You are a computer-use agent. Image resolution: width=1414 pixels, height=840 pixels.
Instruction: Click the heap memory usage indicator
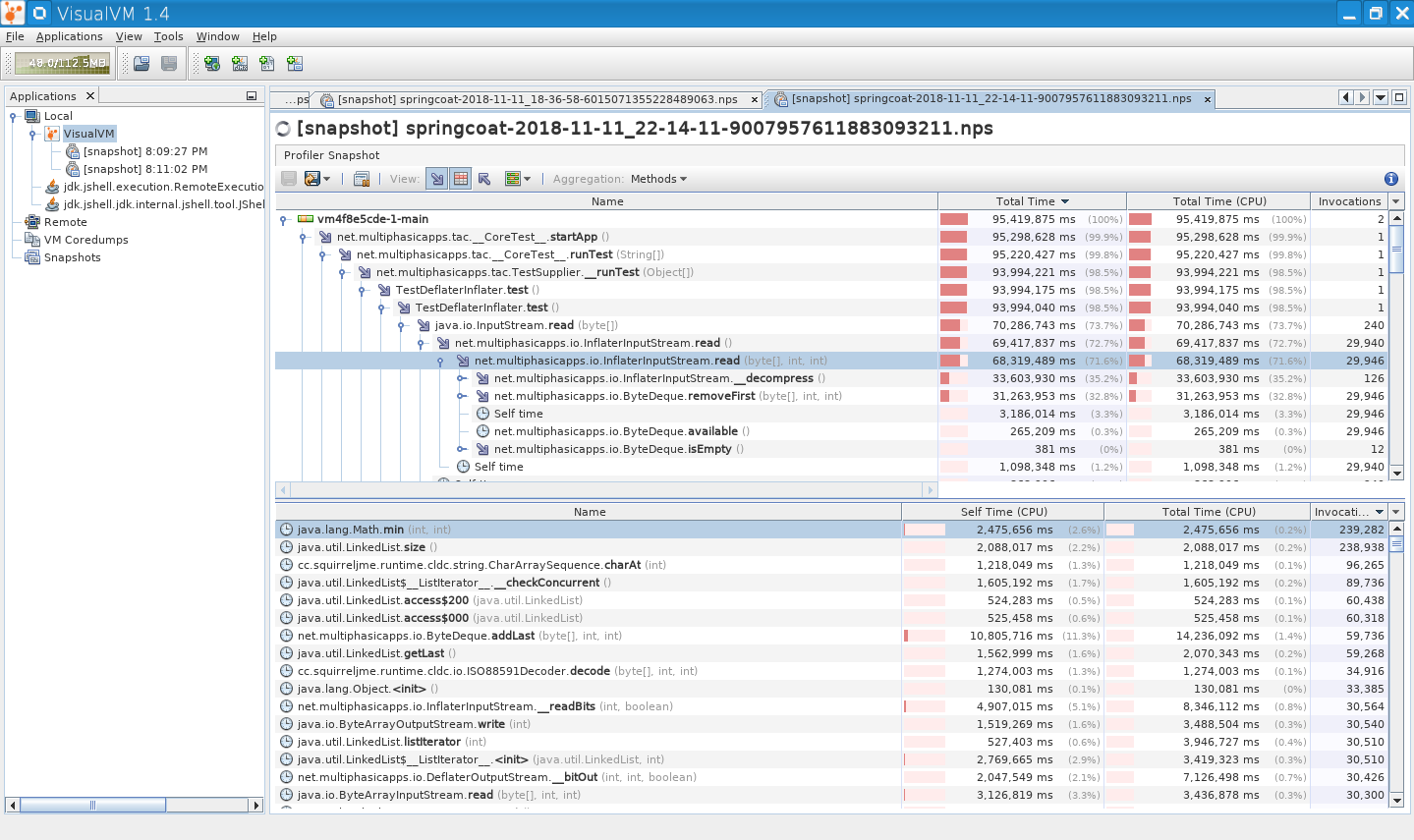pyautogui.click(x=63, y=64)
